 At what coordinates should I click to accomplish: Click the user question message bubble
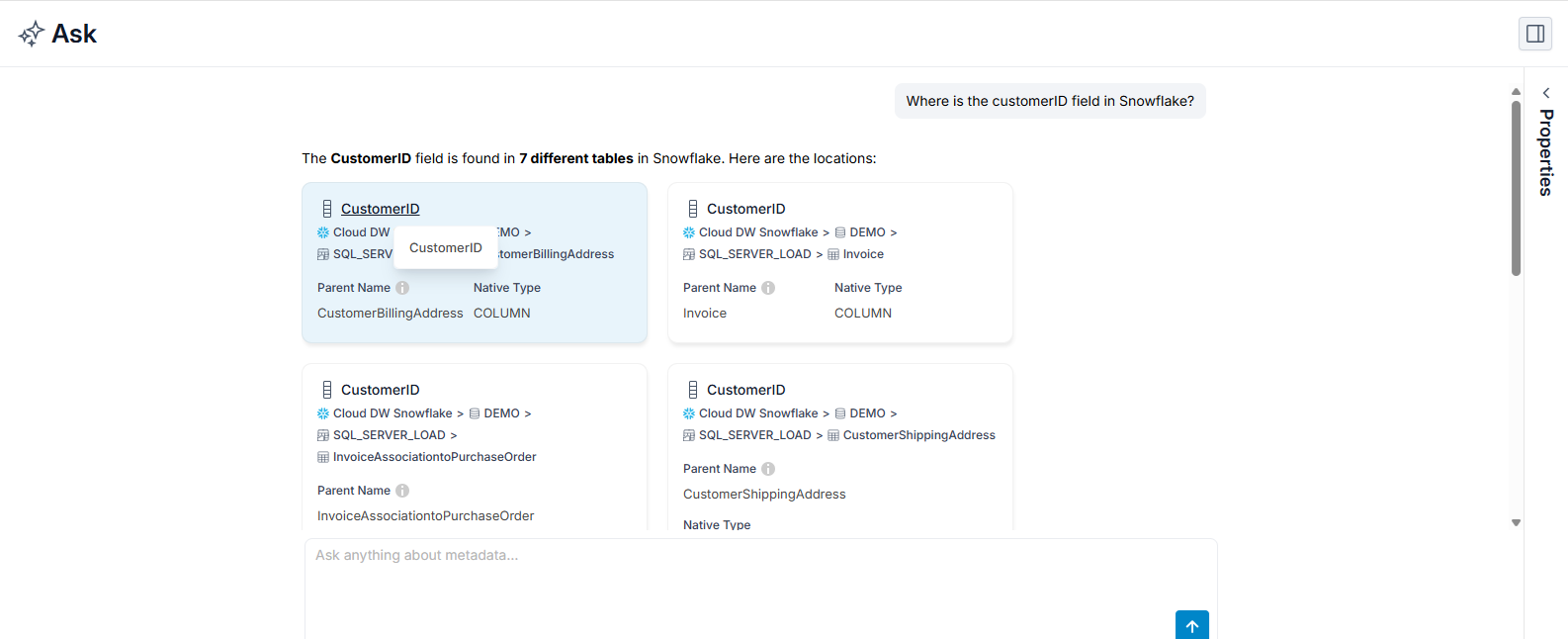coord(1050,101)
